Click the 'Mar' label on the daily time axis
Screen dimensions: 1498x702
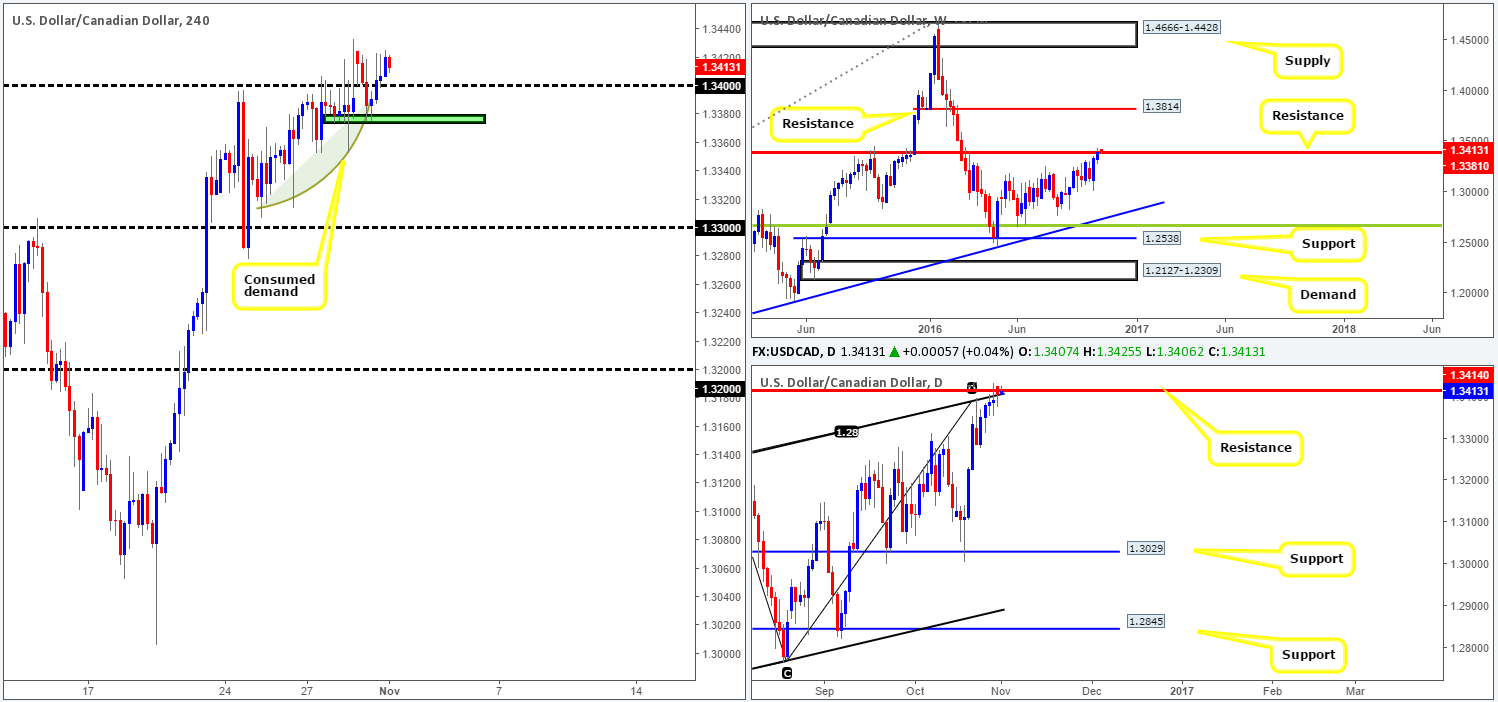pos(1354,691)
